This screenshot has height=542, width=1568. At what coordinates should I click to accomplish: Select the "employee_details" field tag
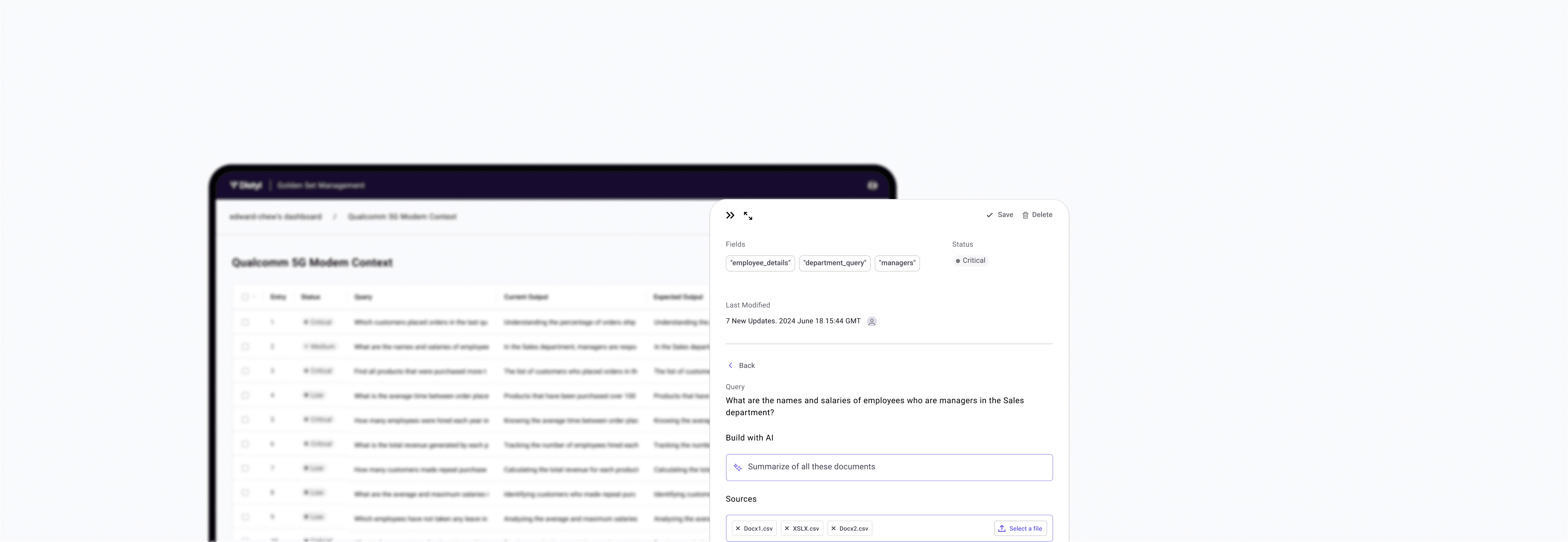coord(760,263)
